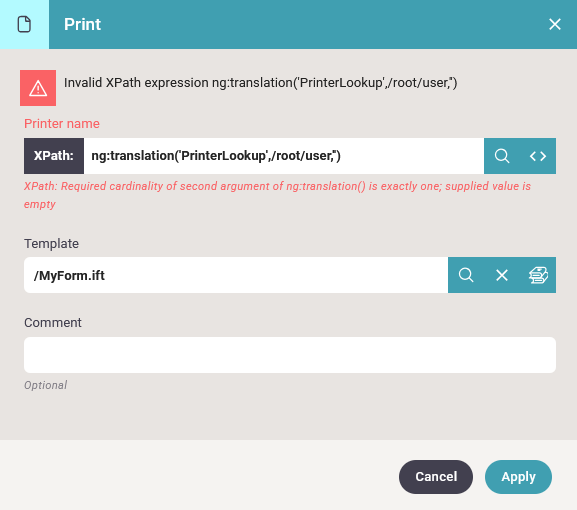Close the Print dialog
The height and width of the screenshot is (510, 577).
555,24
